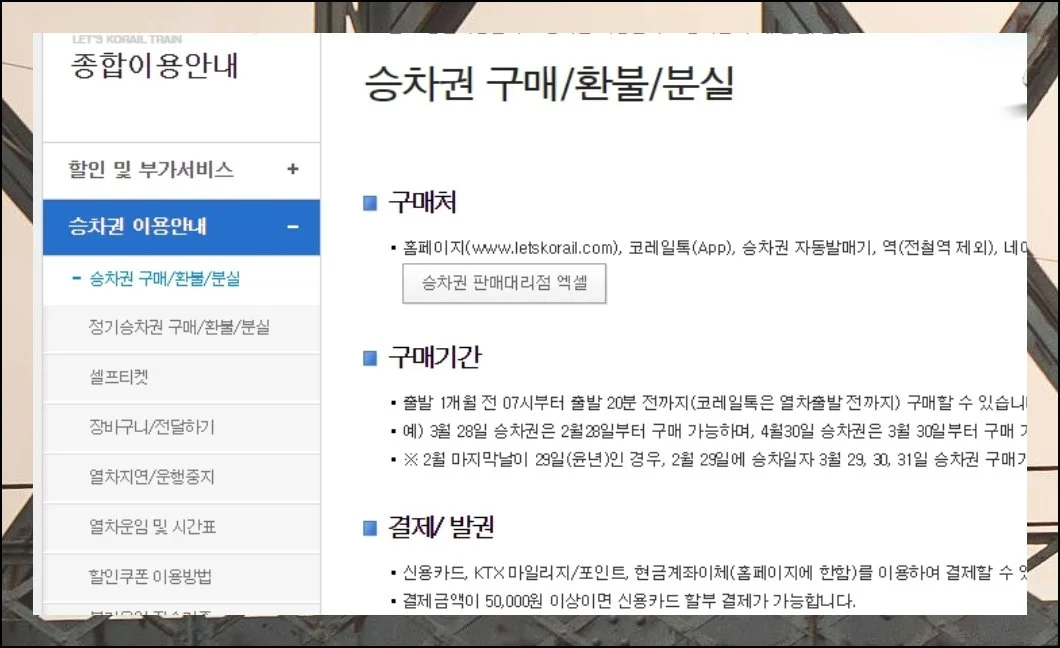Click the blue square icon beside 구매처
Image resolution: width=1060 pixels, height=648 pixels.
(370, 204)
